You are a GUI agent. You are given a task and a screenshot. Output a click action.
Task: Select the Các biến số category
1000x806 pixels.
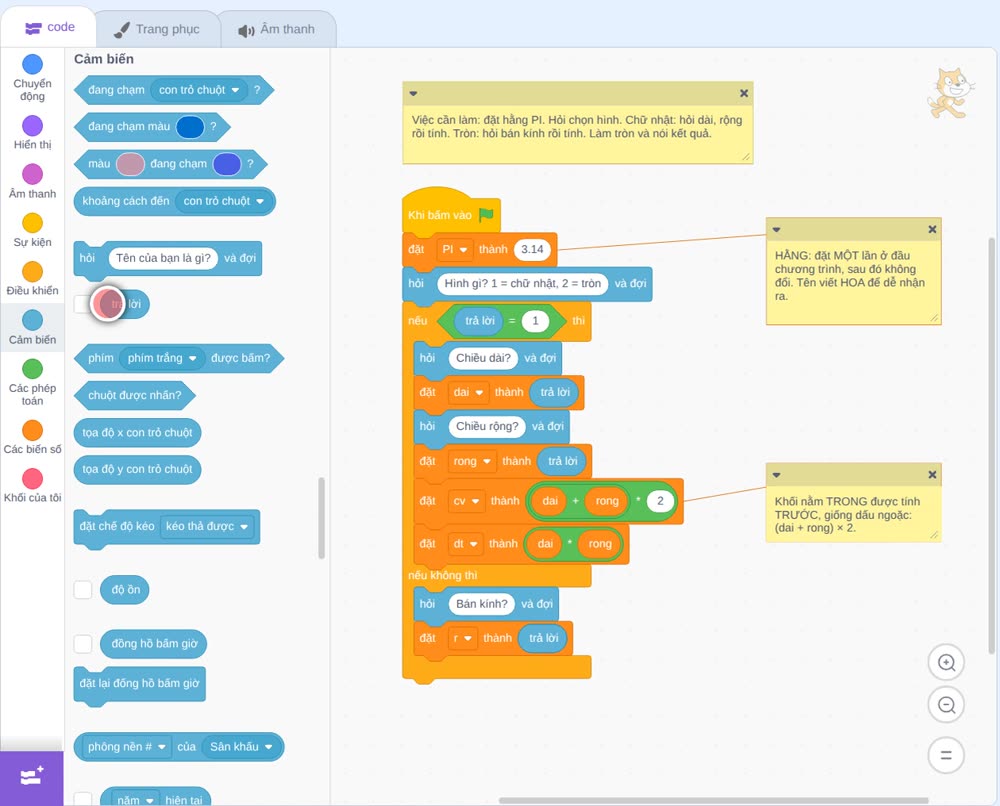32,437
